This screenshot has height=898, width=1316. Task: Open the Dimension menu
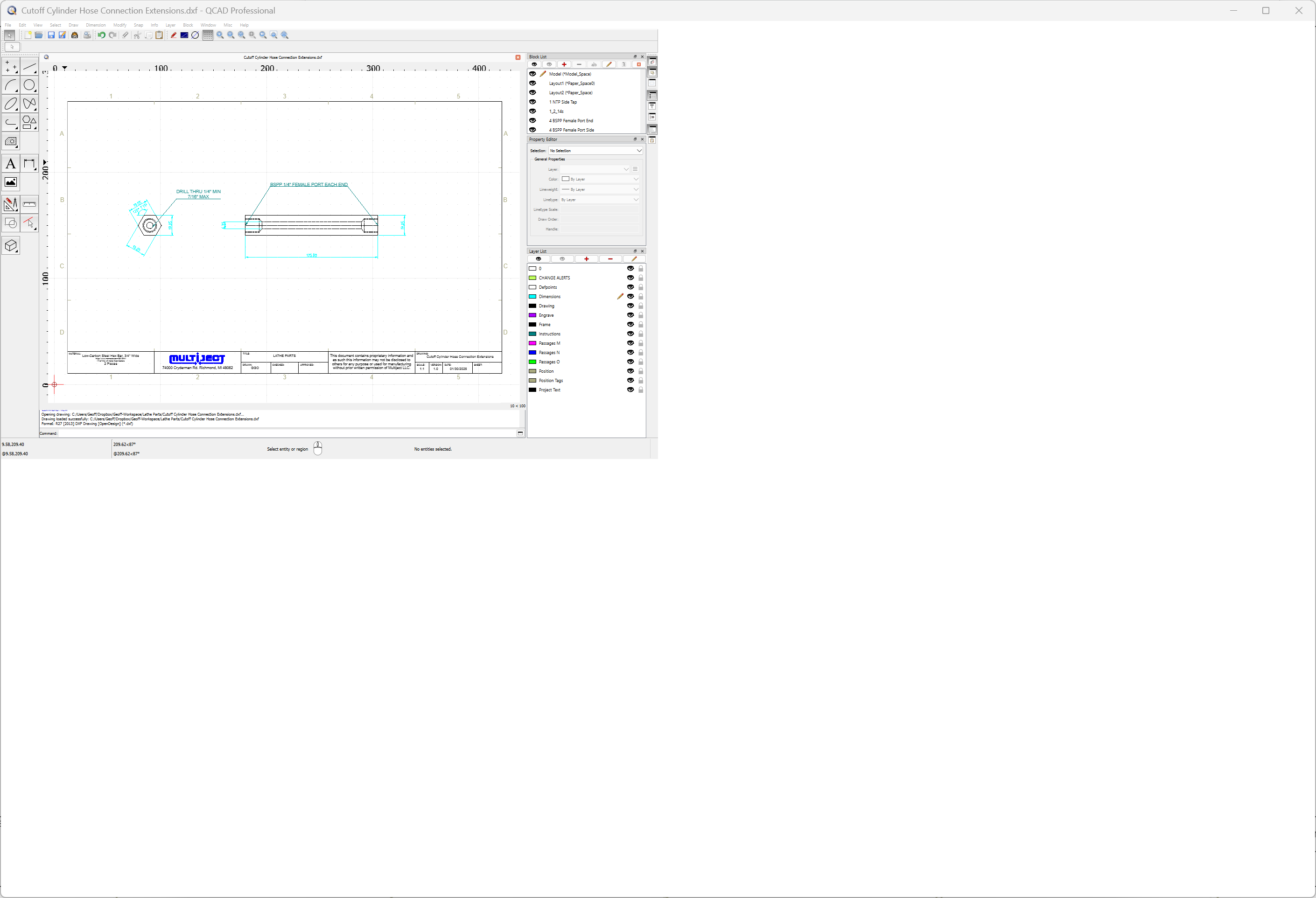click(96, 25)
